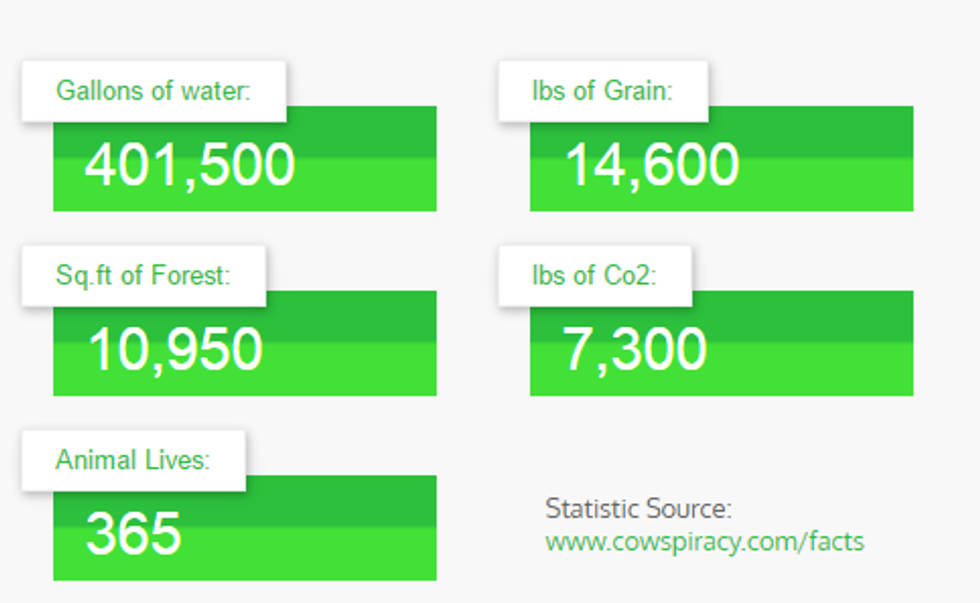Select the 365 animal lives value
The width and height of the screenshot is (980, 603).
click(x=134, y=533)
